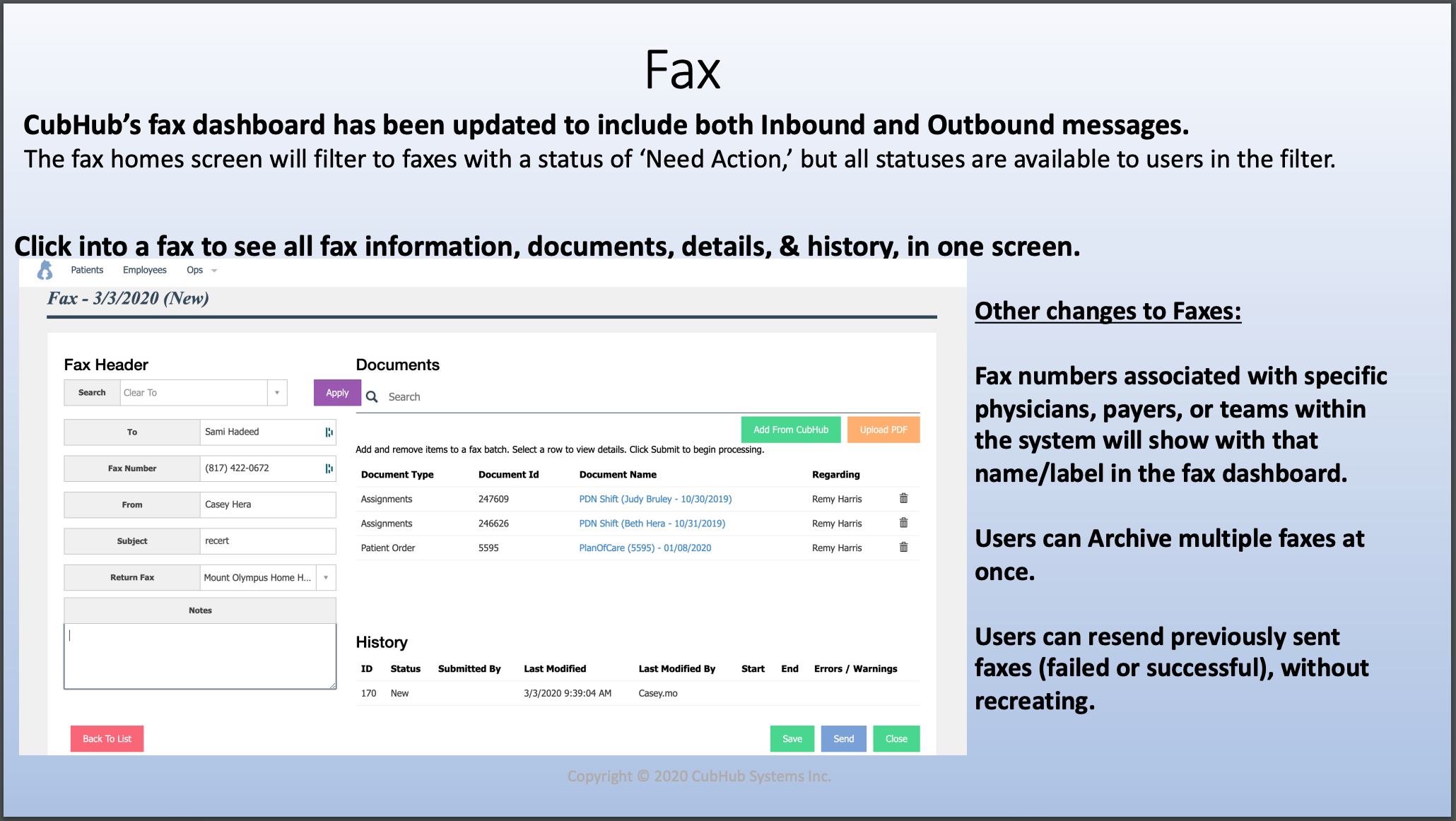Open the PlanOfCare (5595) link
This screenshot has height=821, width=1456.
click(645, 548)
